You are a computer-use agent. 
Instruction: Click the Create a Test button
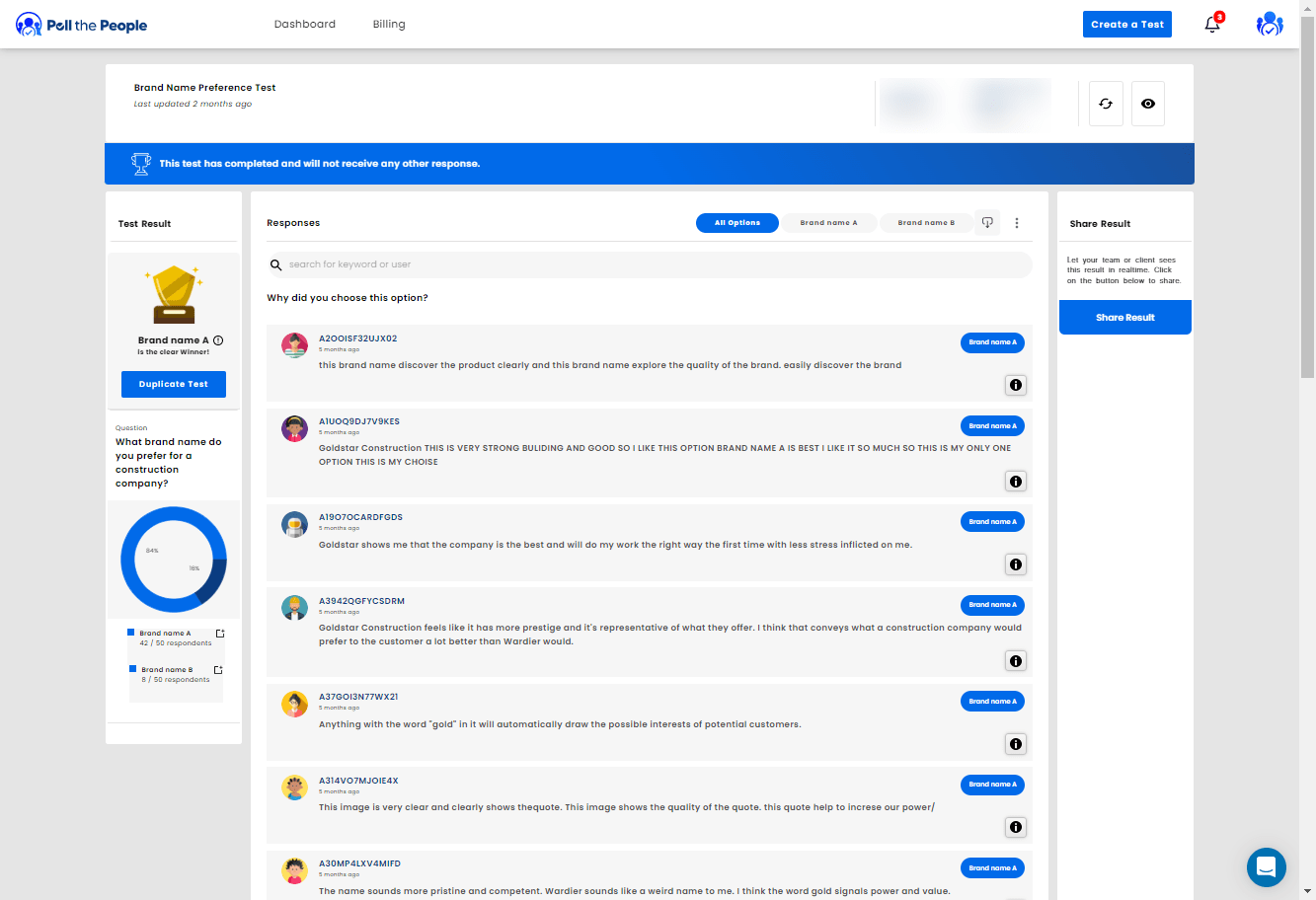coord(1126,25)
